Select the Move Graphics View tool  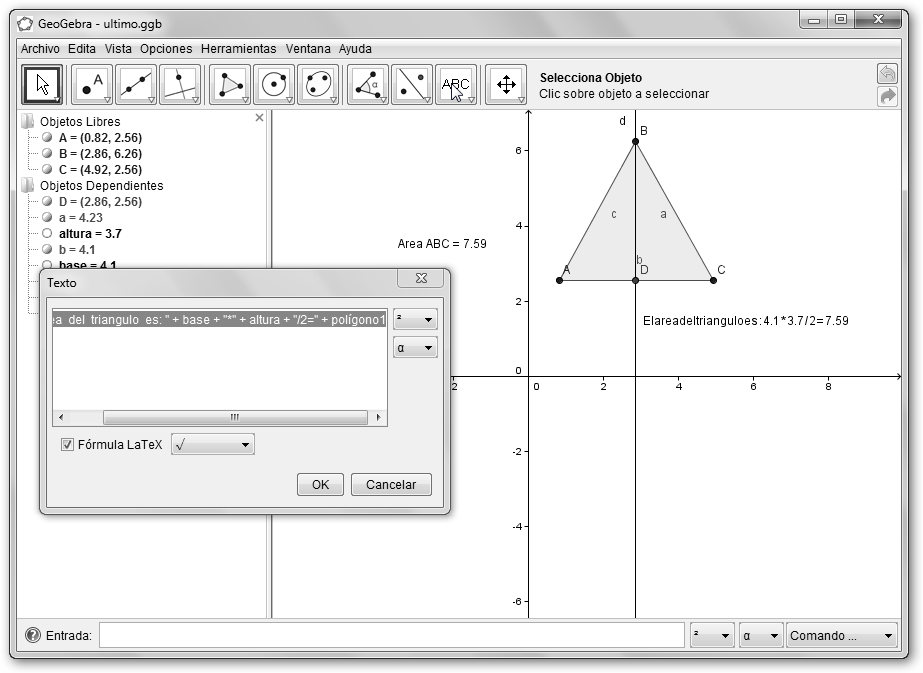506,85
